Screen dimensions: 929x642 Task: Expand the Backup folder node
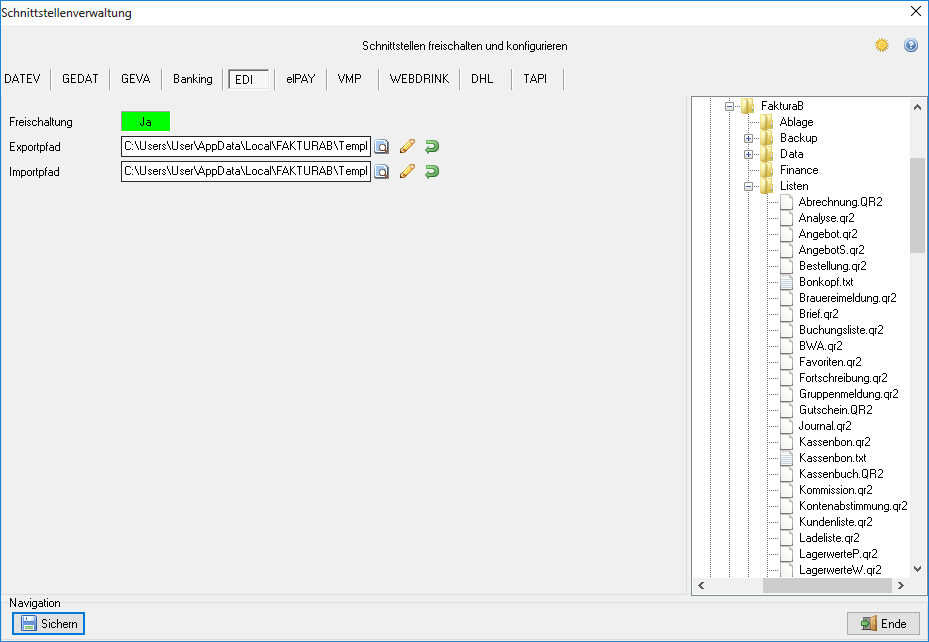point(748,139)
